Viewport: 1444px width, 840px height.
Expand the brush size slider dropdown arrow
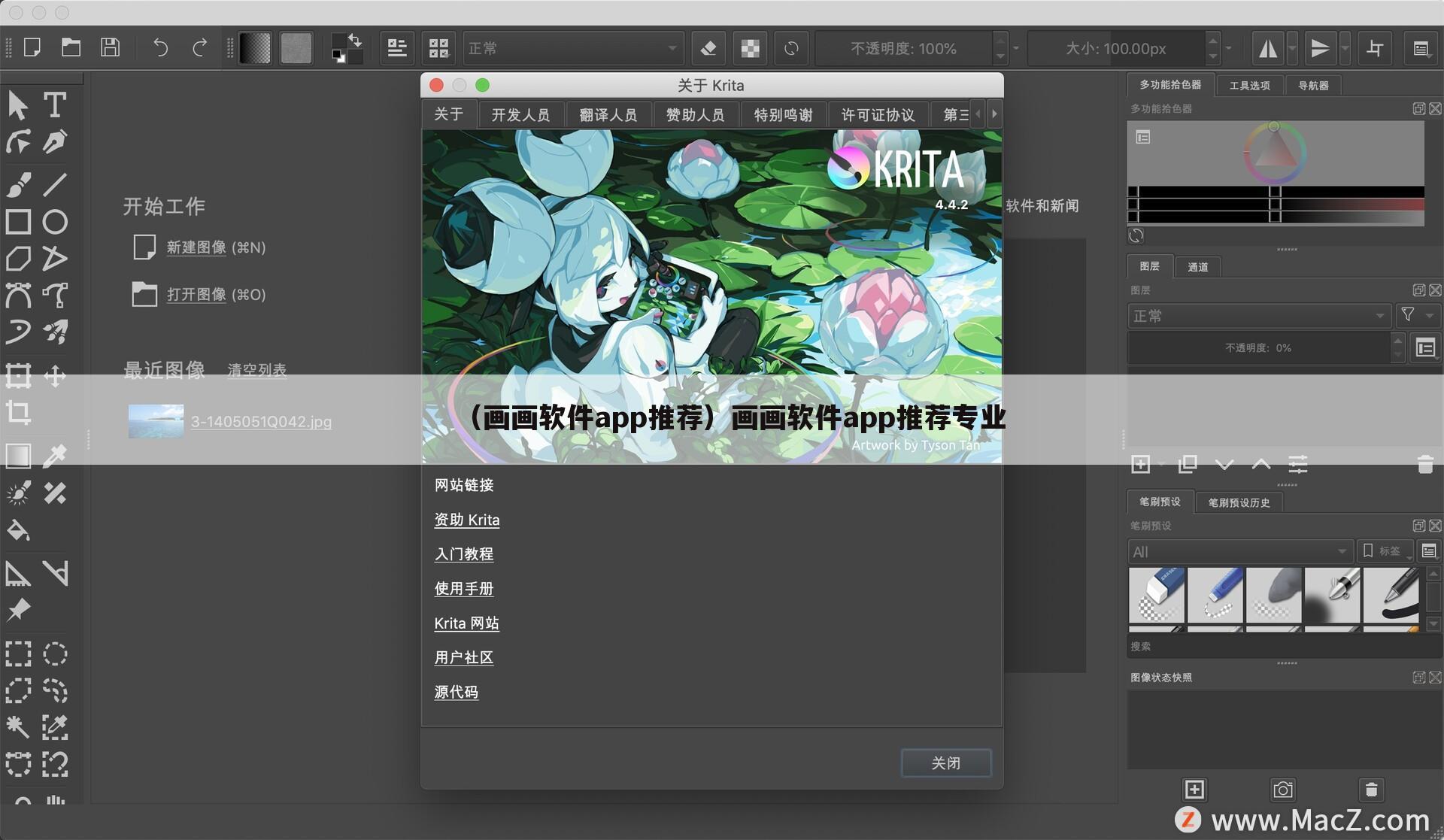point(1229,48)
